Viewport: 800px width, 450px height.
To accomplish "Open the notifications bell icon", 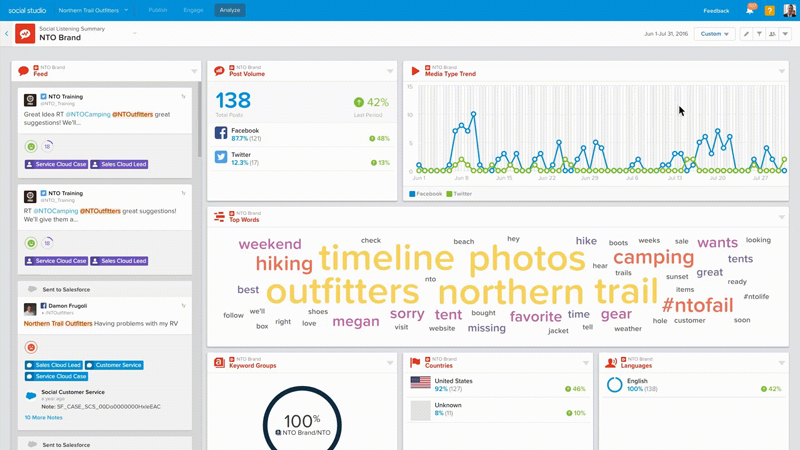I will (x=750, y=10).
